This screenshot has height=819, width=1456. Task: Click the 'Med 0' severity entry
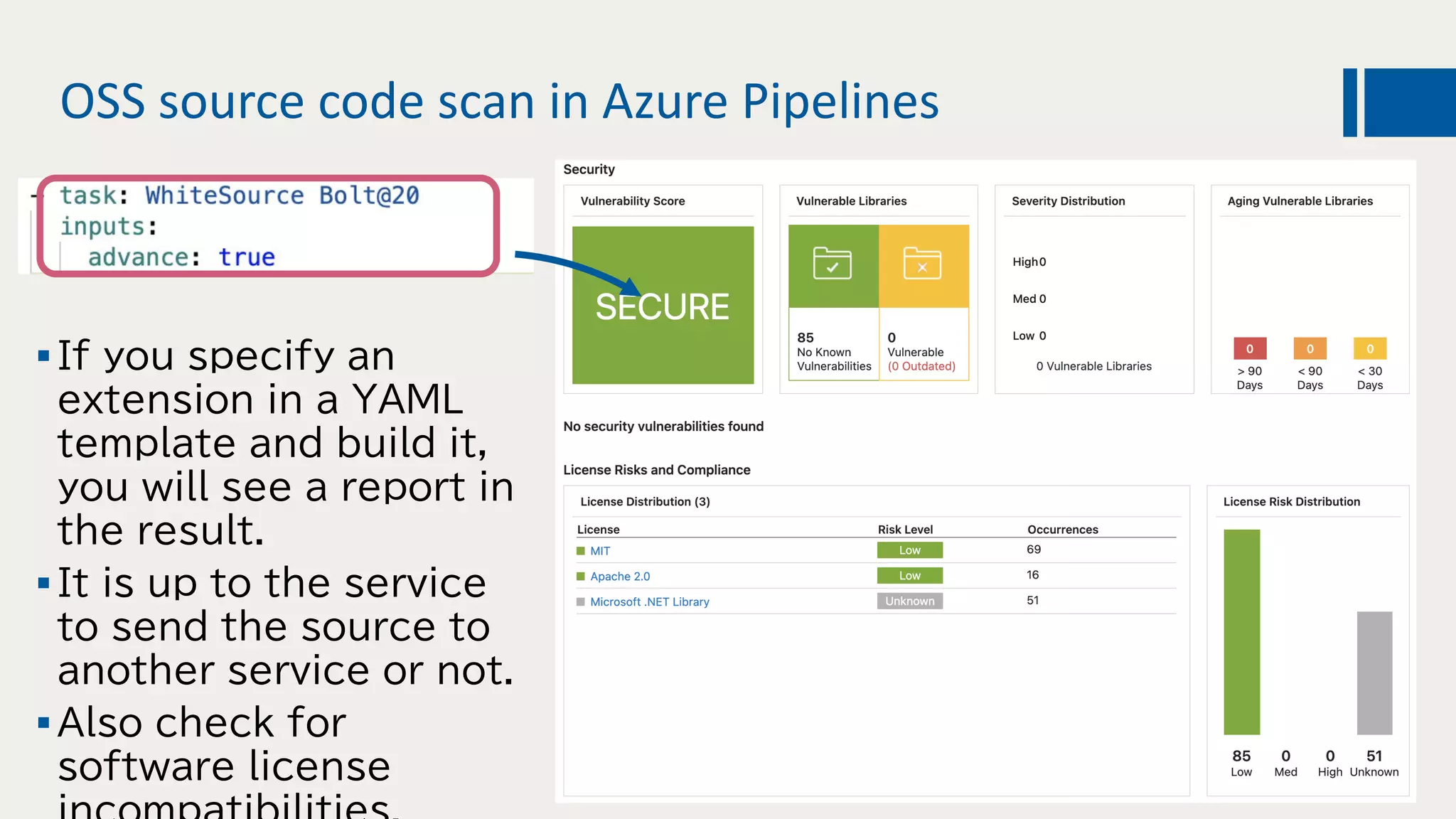coord(1029,299)
